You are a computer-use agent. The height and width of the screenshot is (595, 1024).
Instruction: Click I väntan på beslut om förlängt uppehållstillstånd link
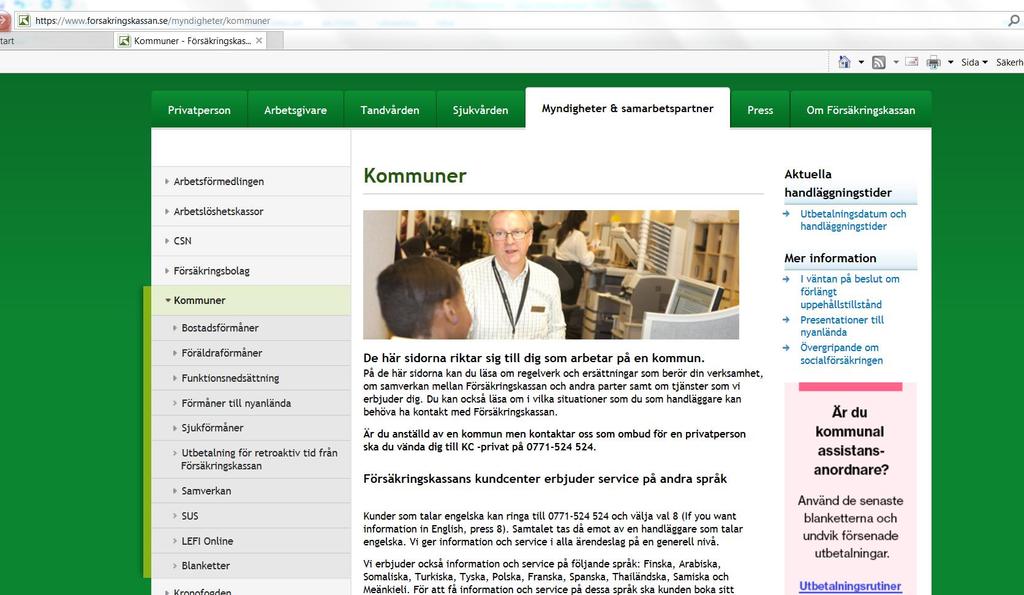pos(850,291)
